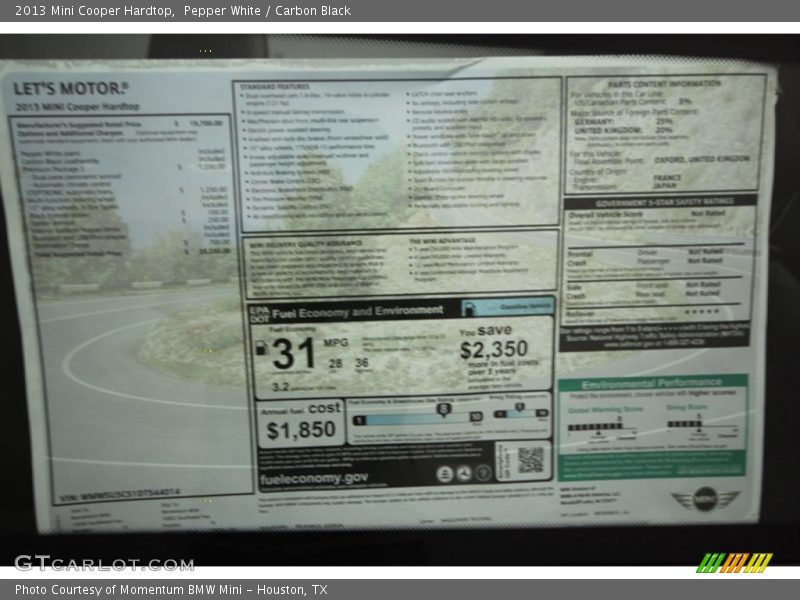Click the page title '2013 Mini Cooper Hardtop'
800x600 pixels.
pos(95,11)
